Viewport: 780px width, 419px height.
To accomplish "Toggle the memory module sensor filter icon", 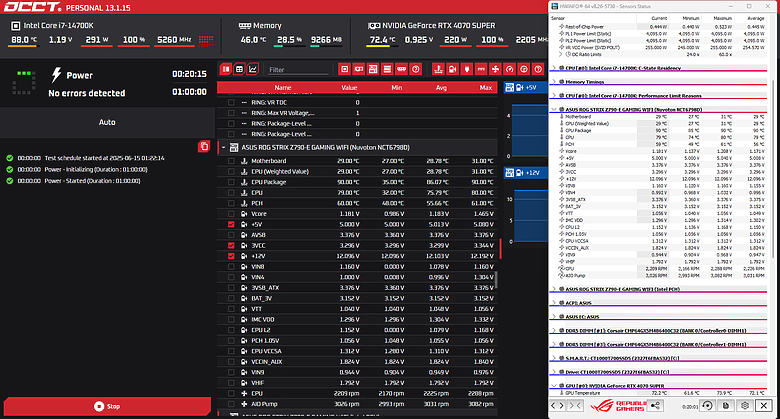I will pos(401,69).
